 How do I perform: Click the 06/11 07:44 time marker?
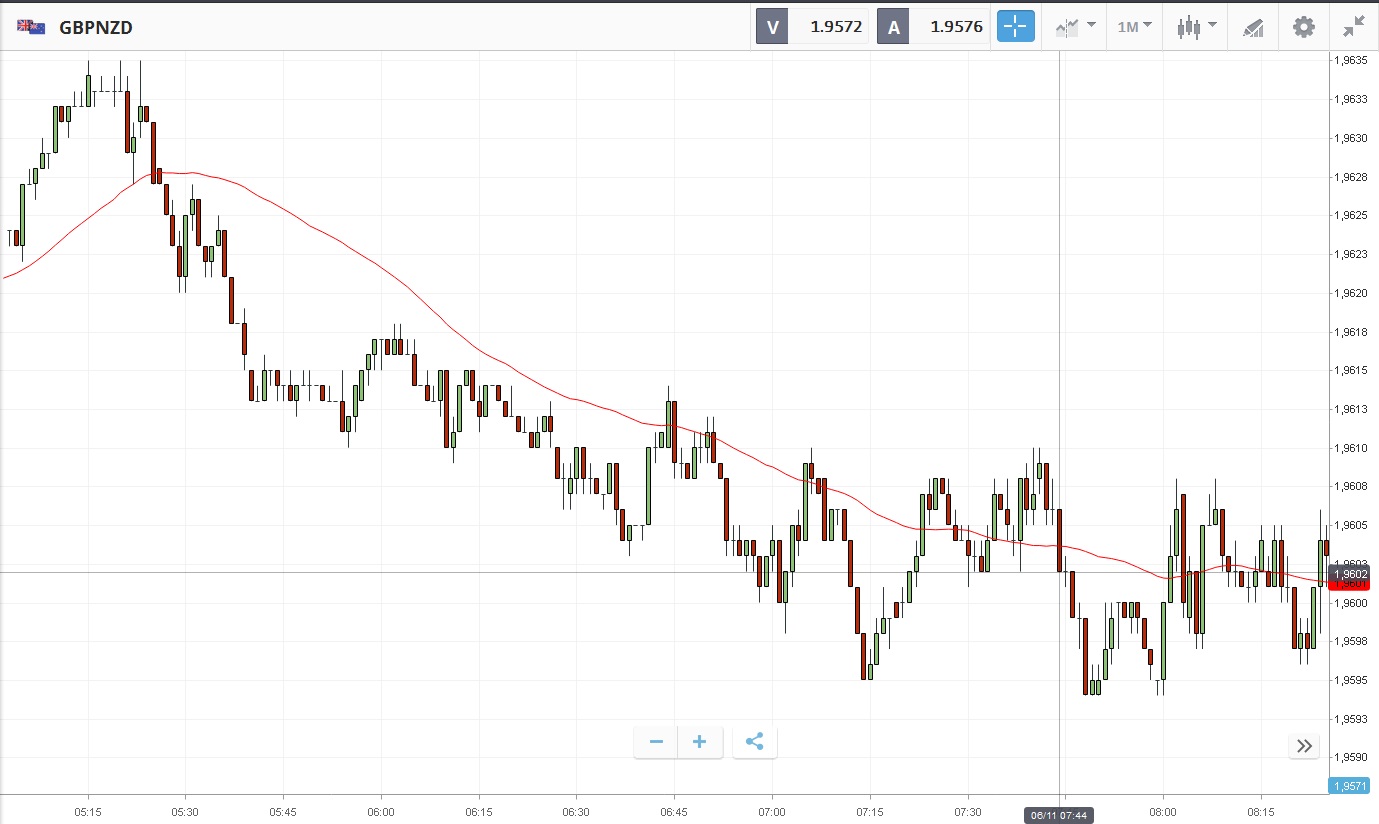[x=1059, y=816]
